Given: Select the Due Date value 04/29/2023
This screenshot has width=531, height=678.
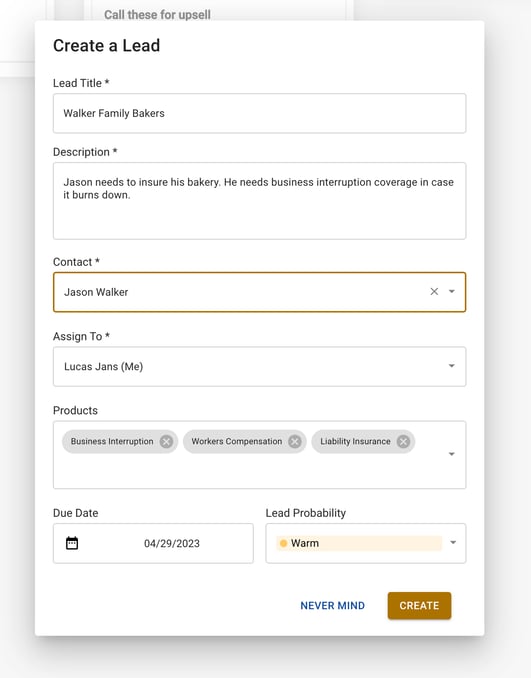Looking at the screenshot, I should coord(172,544).
